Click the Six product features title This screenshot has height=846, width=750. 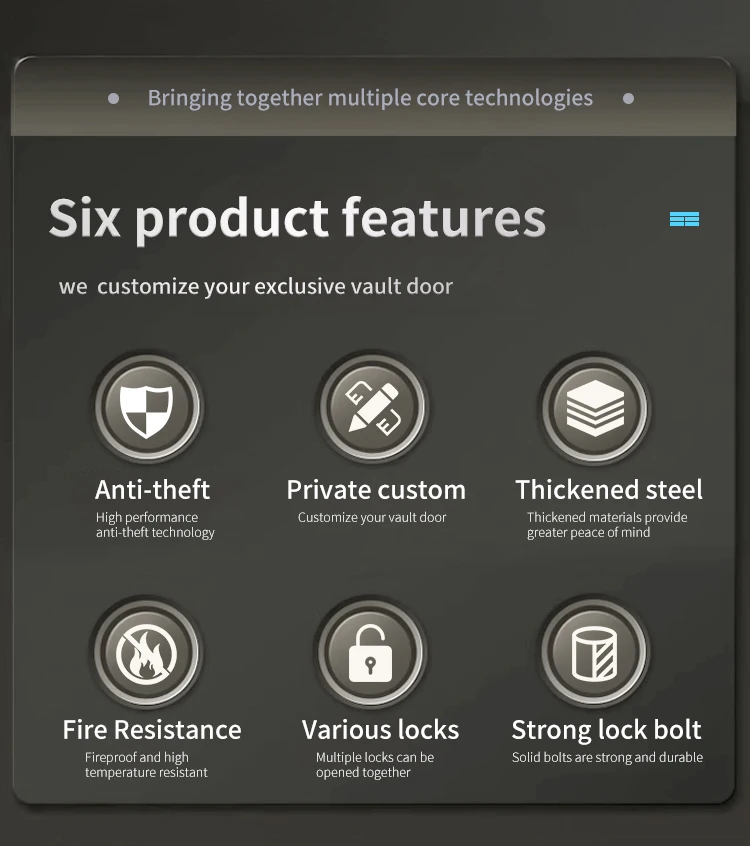[x=297, y=219]
